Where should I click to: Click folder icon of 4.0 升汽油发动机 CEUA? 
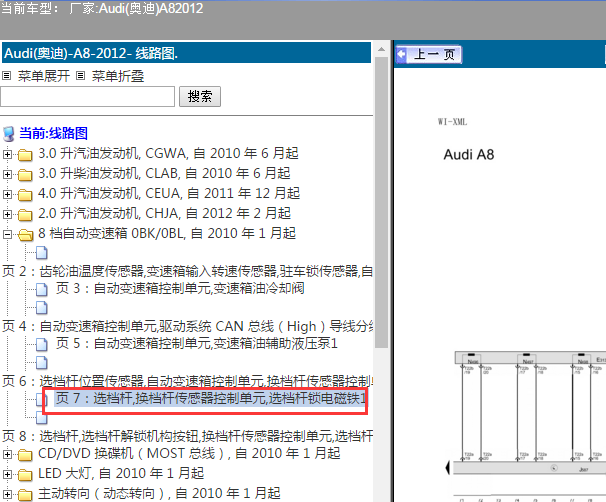pos(25,195)
